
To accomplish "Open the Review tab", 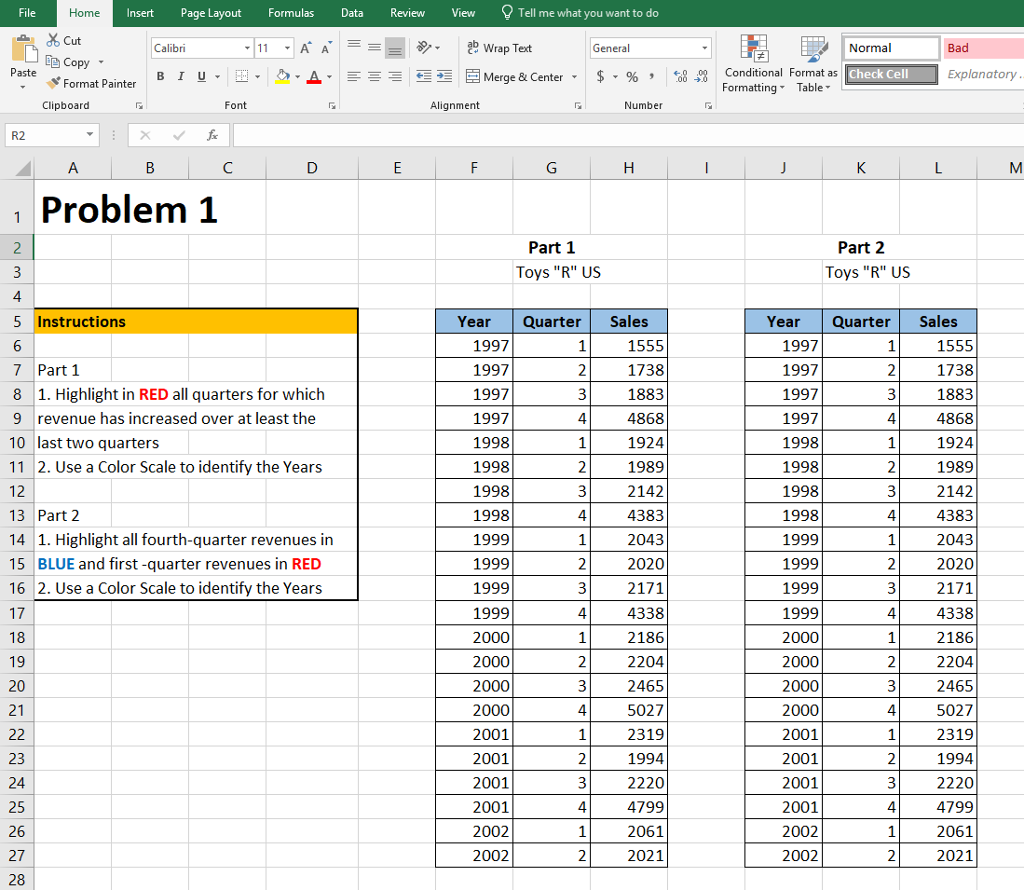I will tap(407, 13).
